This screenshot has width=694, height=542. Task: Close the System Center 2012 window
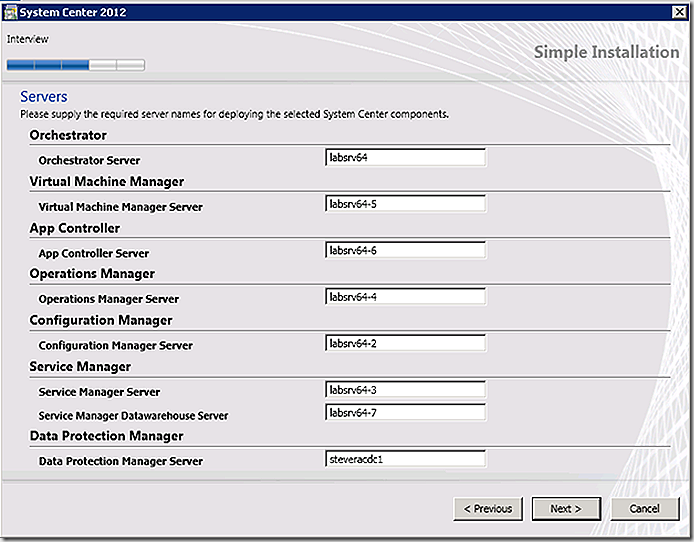tap(679, 12)
